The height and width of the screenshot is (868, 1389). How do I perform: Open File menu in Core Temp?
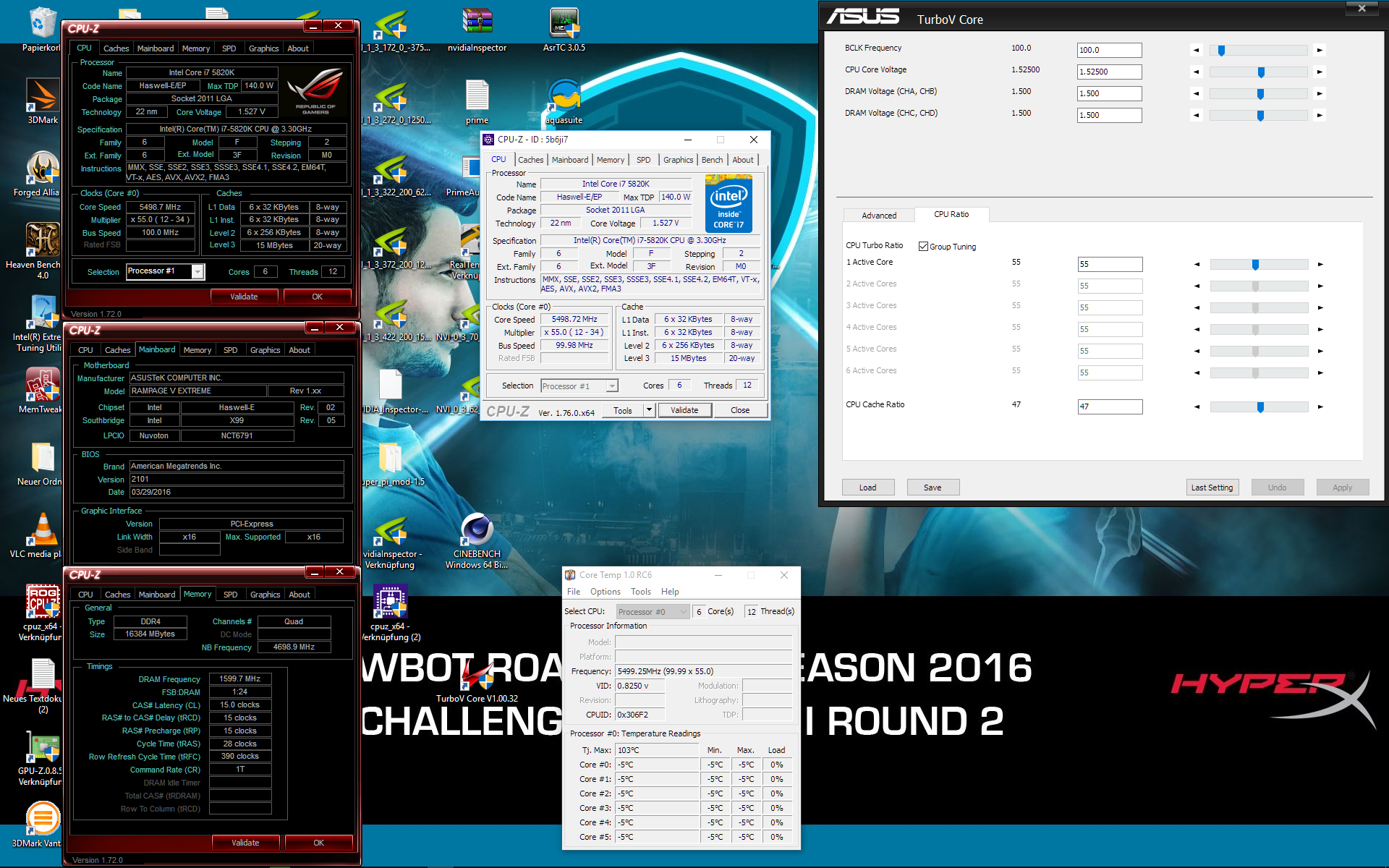[574, 592]
